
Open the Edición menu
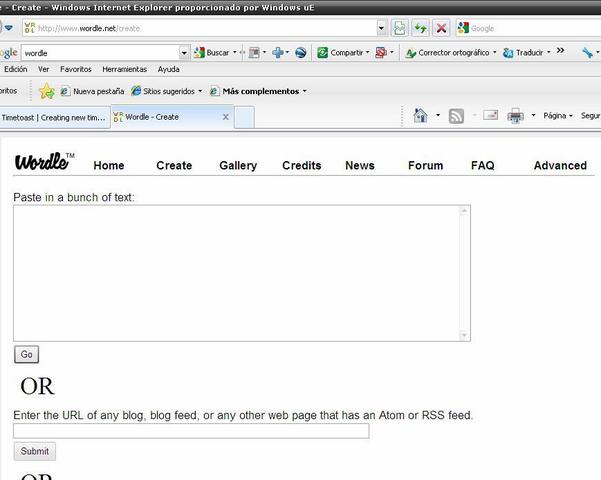click(x=16, y=69)
